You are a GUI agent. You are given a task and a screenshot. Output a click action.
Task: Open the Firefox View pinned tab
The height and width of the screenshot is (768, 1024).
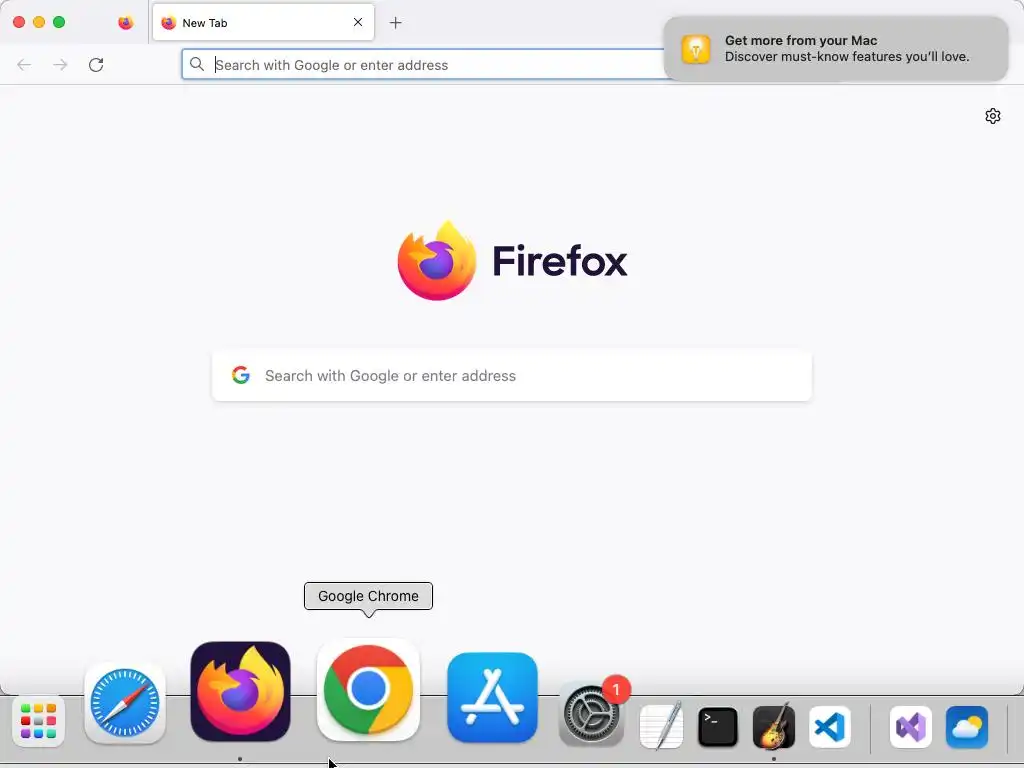(125, 23)
